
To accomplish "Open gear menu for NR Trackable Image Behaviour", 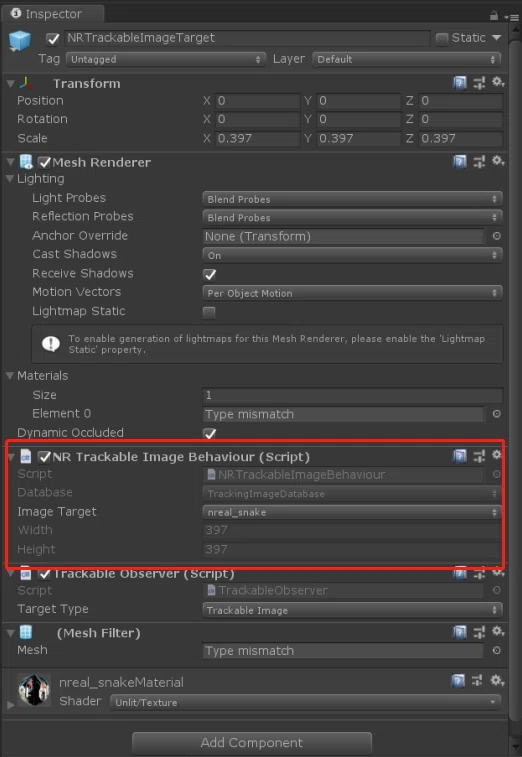I will tap(496, 455).
